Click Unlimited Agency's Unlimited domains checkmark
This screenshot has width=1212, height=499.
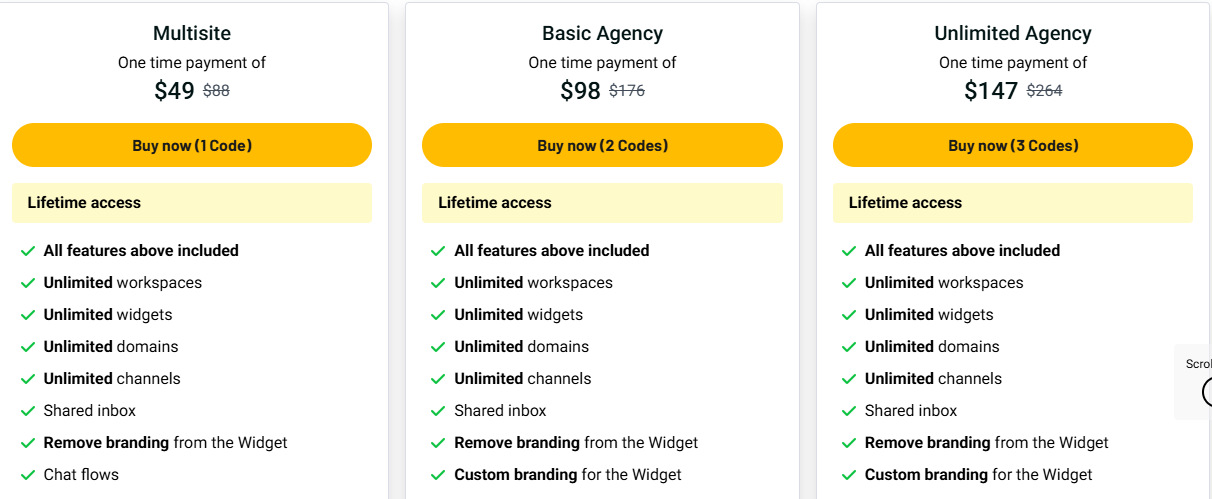[x=849, y=347]
